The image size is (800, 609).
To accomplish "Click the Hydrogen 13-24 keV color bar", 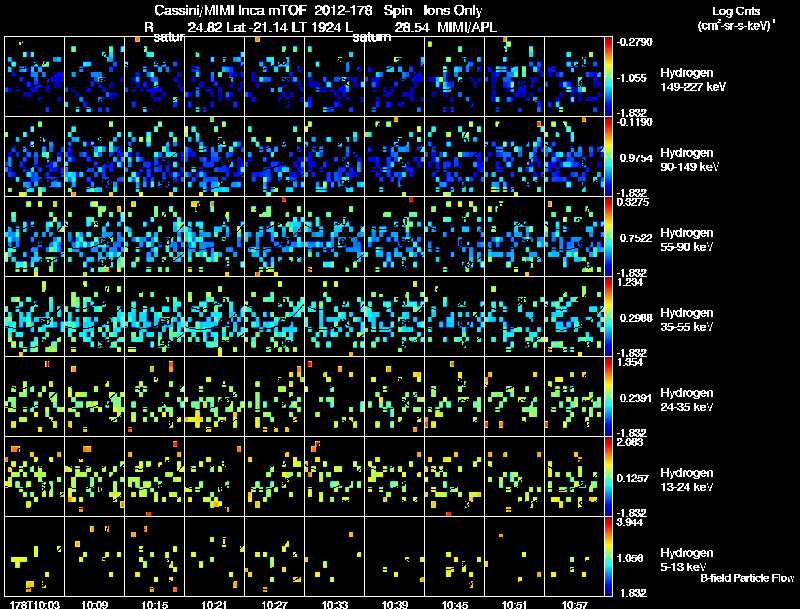I will tap(608, 476).
